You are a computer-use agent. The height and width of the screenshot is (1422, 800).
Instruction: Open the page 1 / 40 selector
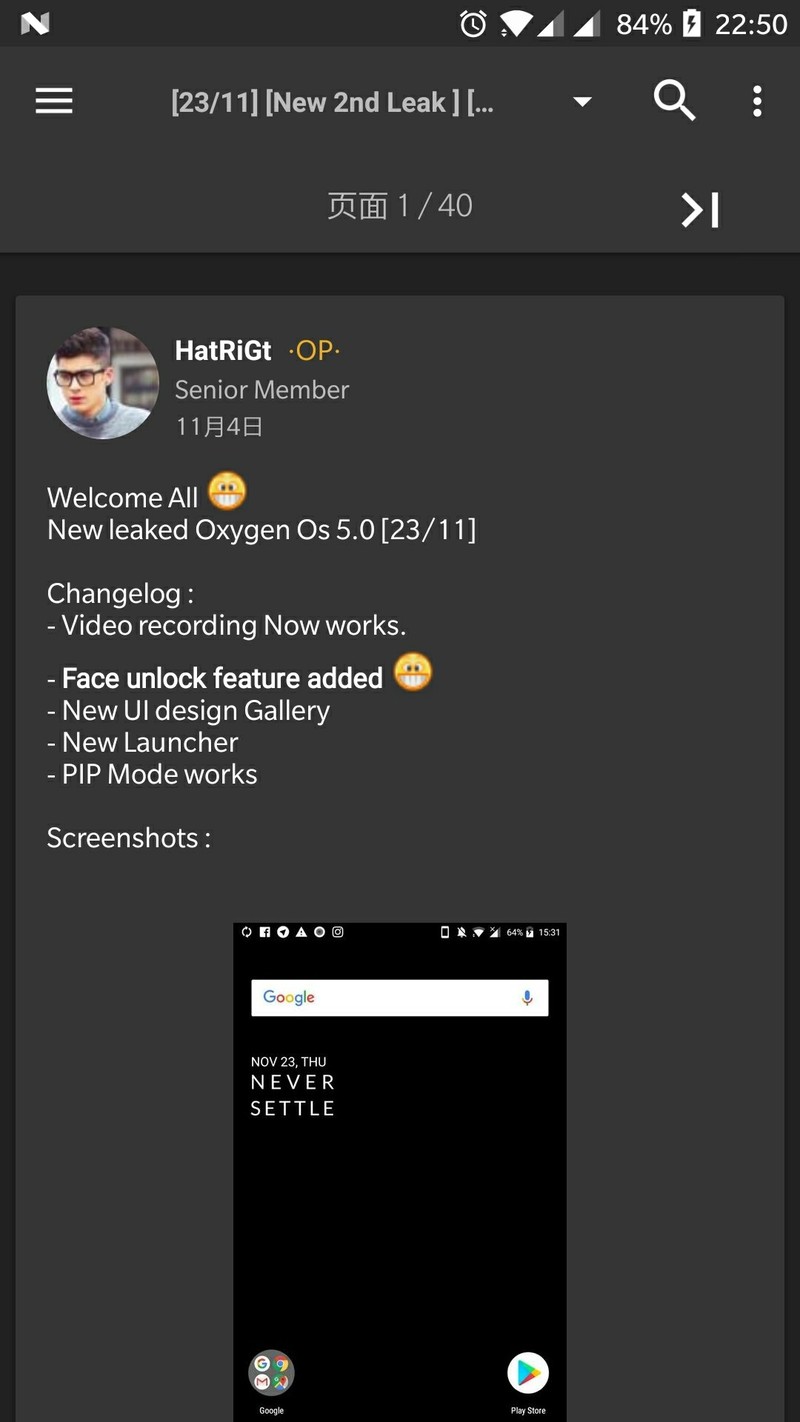[400, 206]
